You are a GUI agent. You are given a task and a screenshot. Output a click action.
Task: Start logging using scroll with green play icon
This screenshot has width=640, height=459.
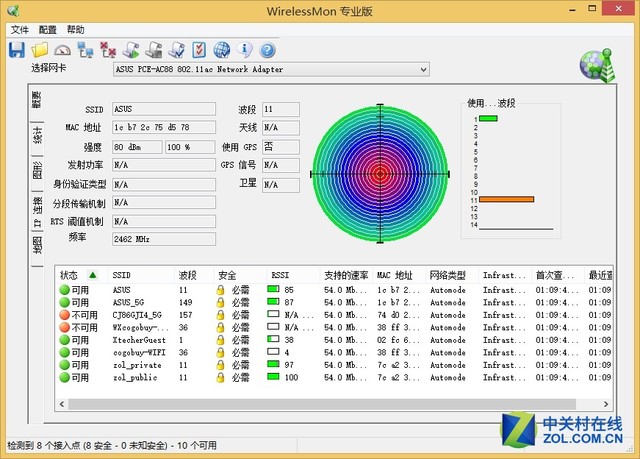131,50
